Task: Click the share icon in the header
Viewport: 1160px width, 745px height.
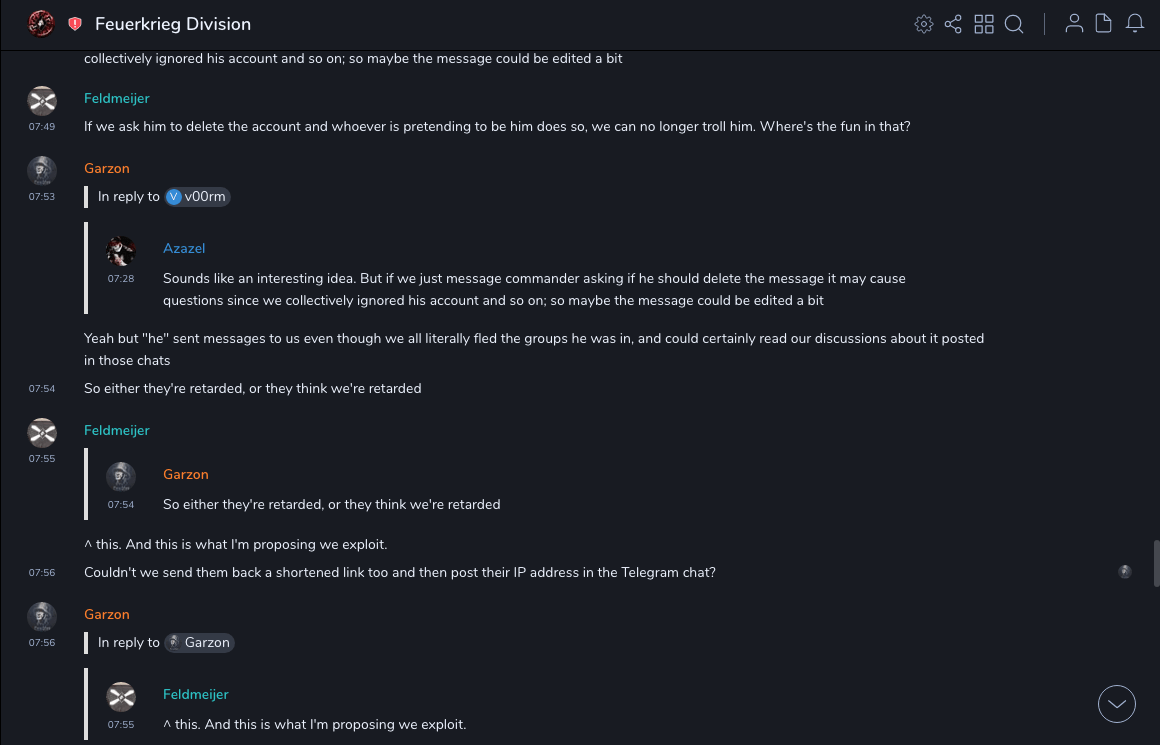Action: click(x=953, y=24)
